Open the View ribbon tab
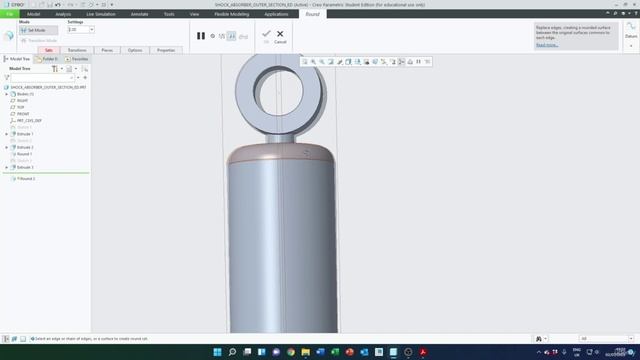This screenshot has width=640, height=360. pyautogui.click(x=194, y=14)
